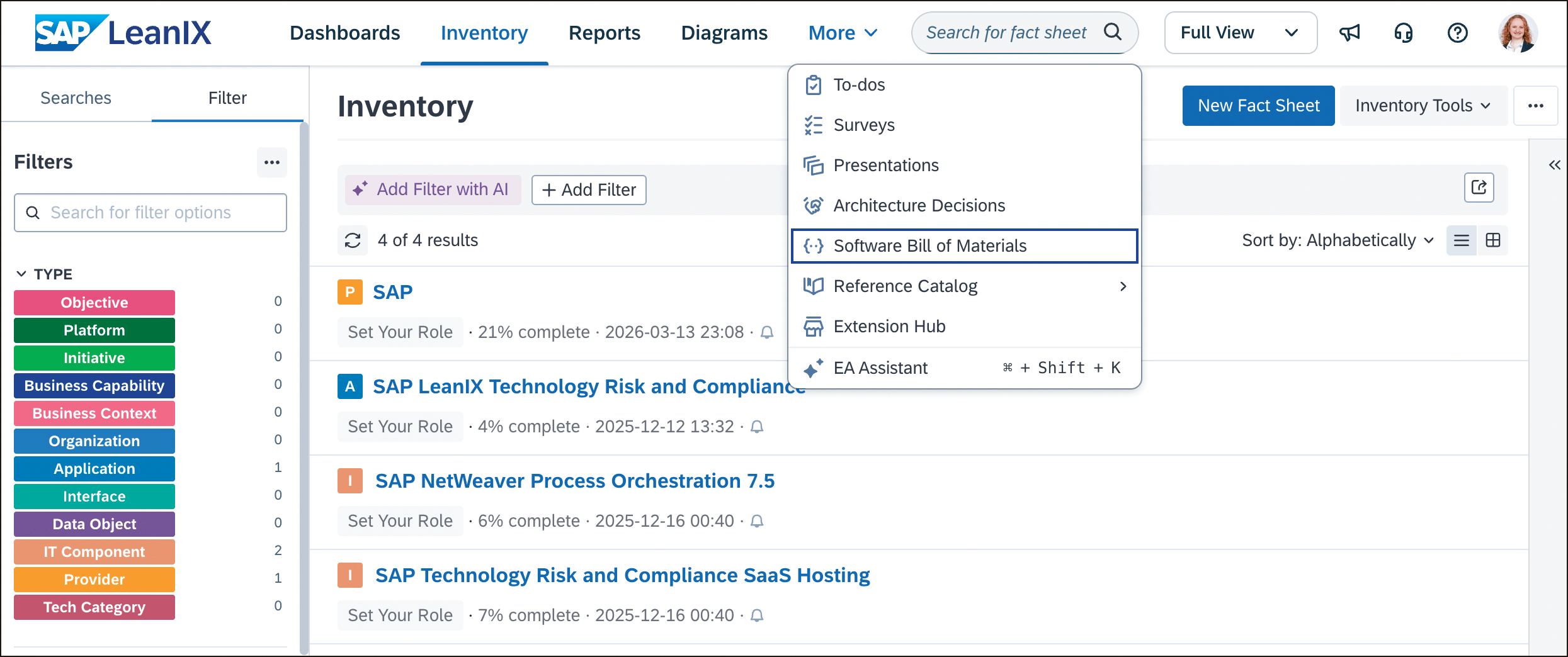Viewport: 1568px width, 657px height.
Task: Click Set Your Role for SAP
Action: coord(401,332)
